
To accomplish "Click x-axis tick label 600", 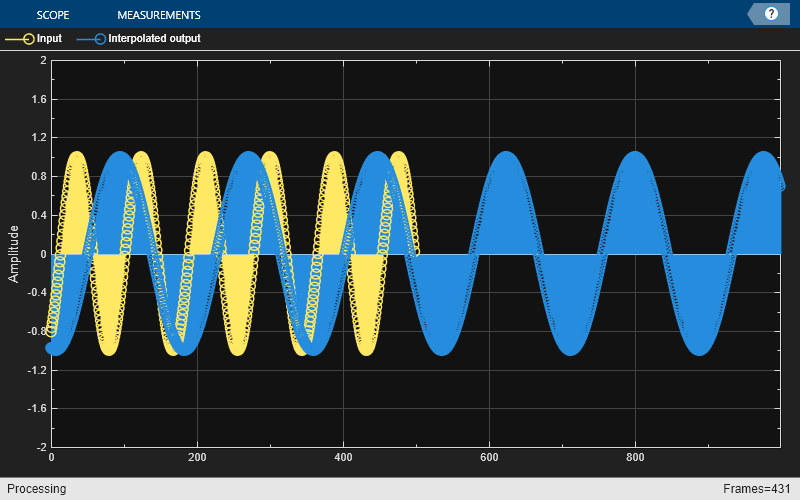I will [489, 458].
